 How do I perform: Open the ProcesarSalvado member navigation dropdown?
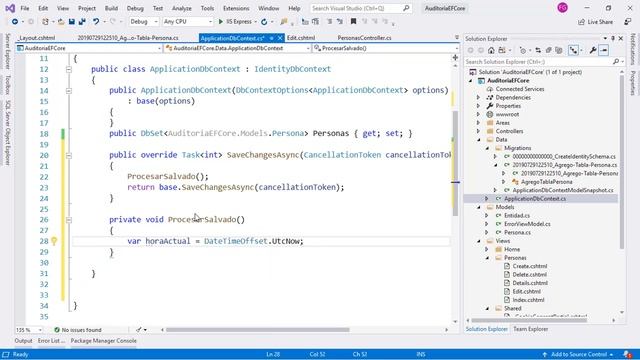click(x=386, y=48)
